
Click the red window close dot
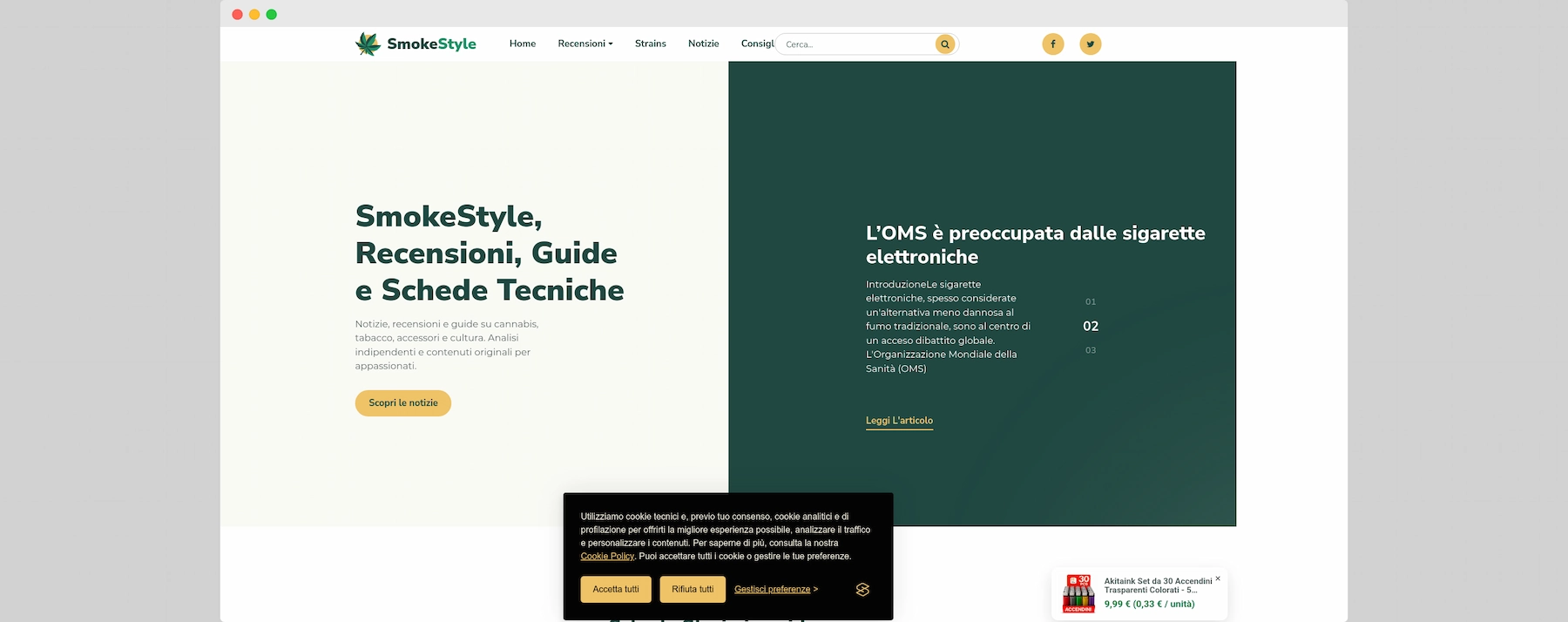pyautogui.click(x=237, y=14)
